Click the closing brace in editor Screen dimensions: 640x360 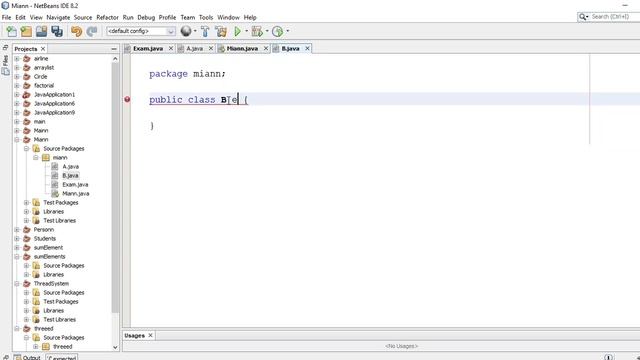coord(152,125)
